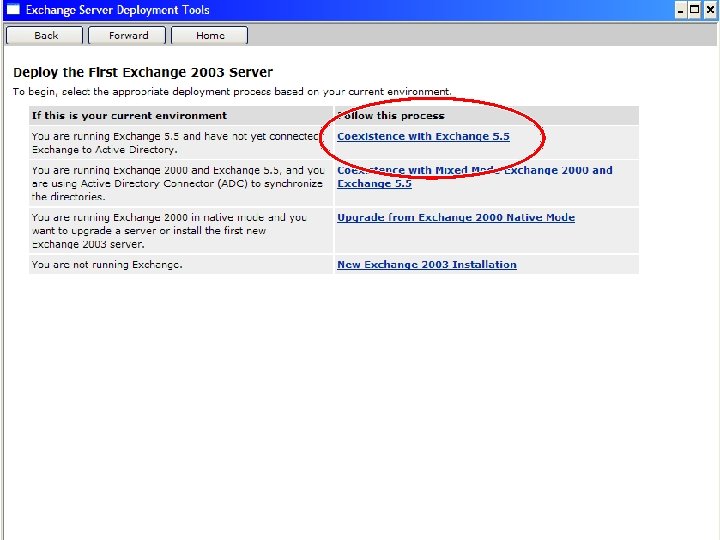Viewport: 720px width, 540px height.
Task: Click heading 'Deploy the First Exchange 2003 Server'
Action: point(143,73)
